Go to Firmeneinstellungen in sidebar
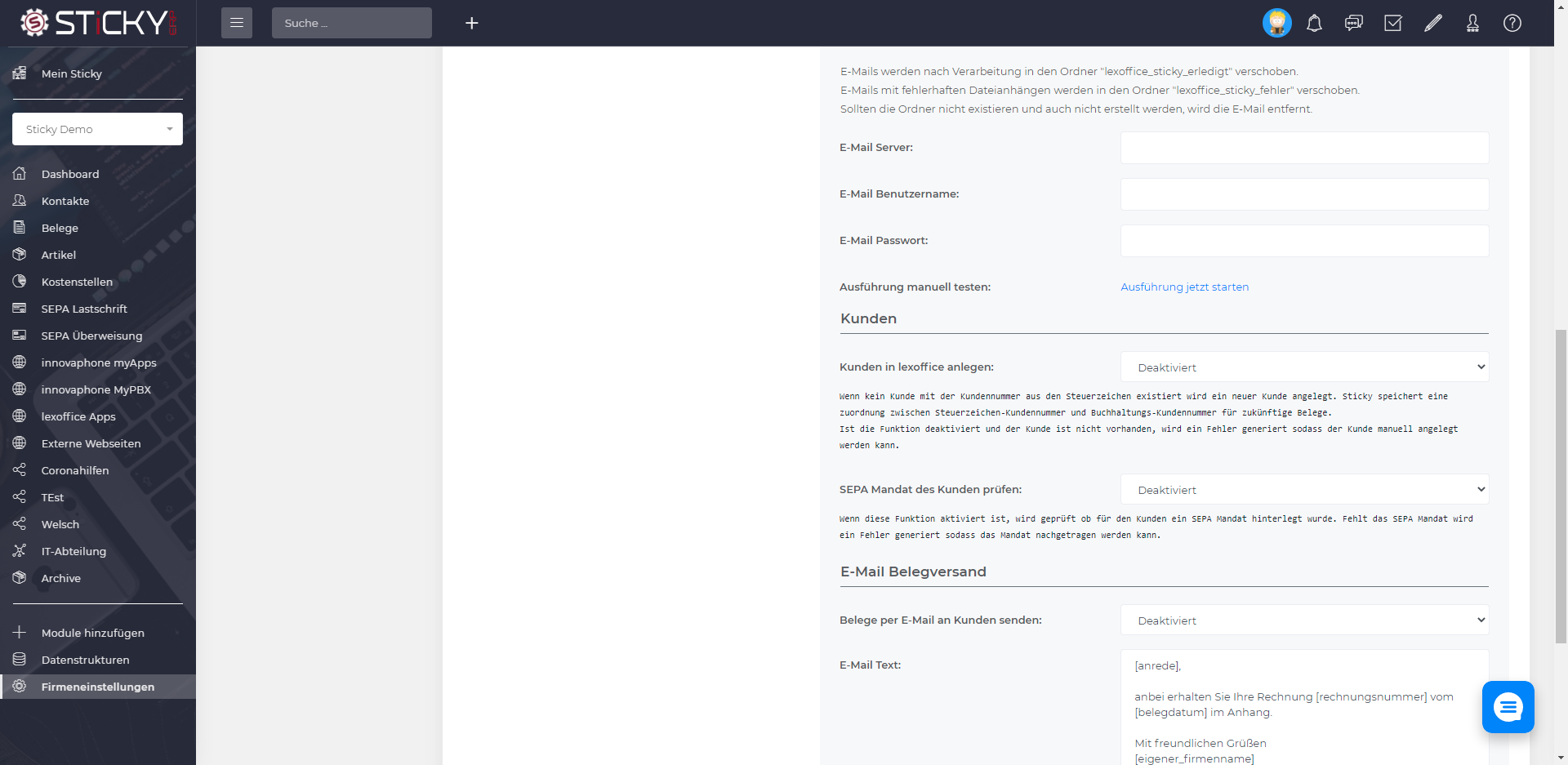Viewport: 1568px width, 765px height. click(x=98, y=687)
